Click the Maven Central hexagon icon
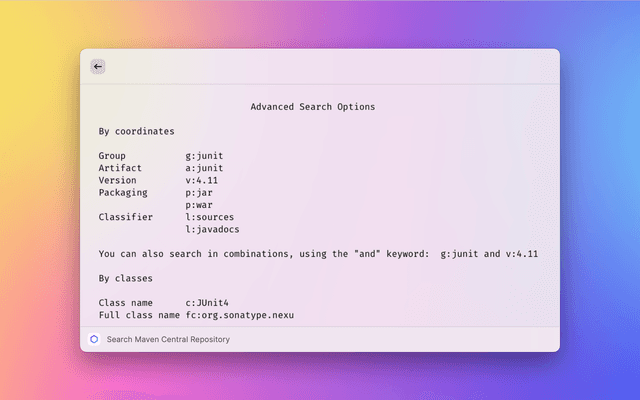The width and height of the screenshot is (640, 400). click(x=94, y=339)
